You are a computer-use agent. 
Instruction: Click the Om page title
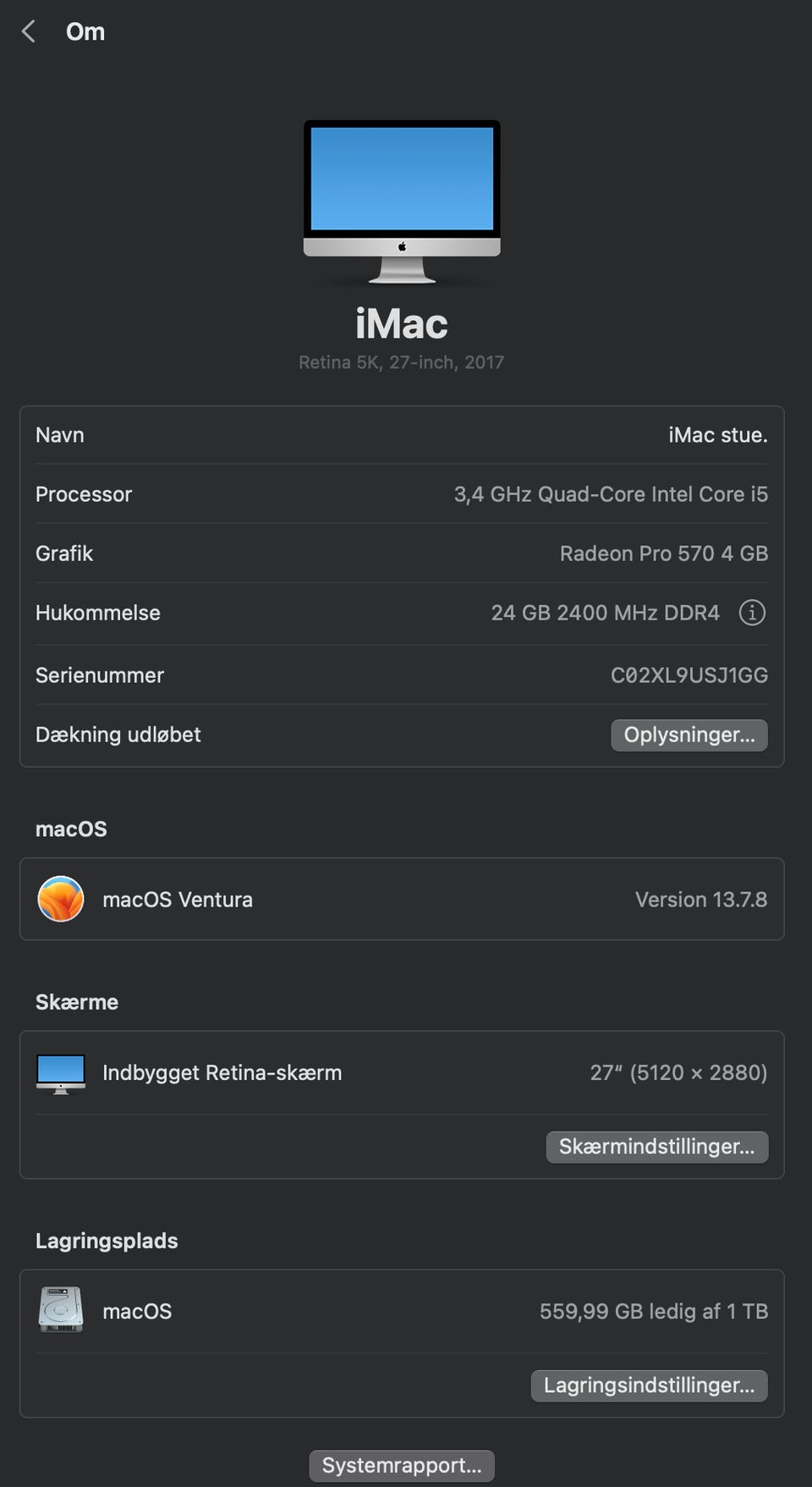85,31
